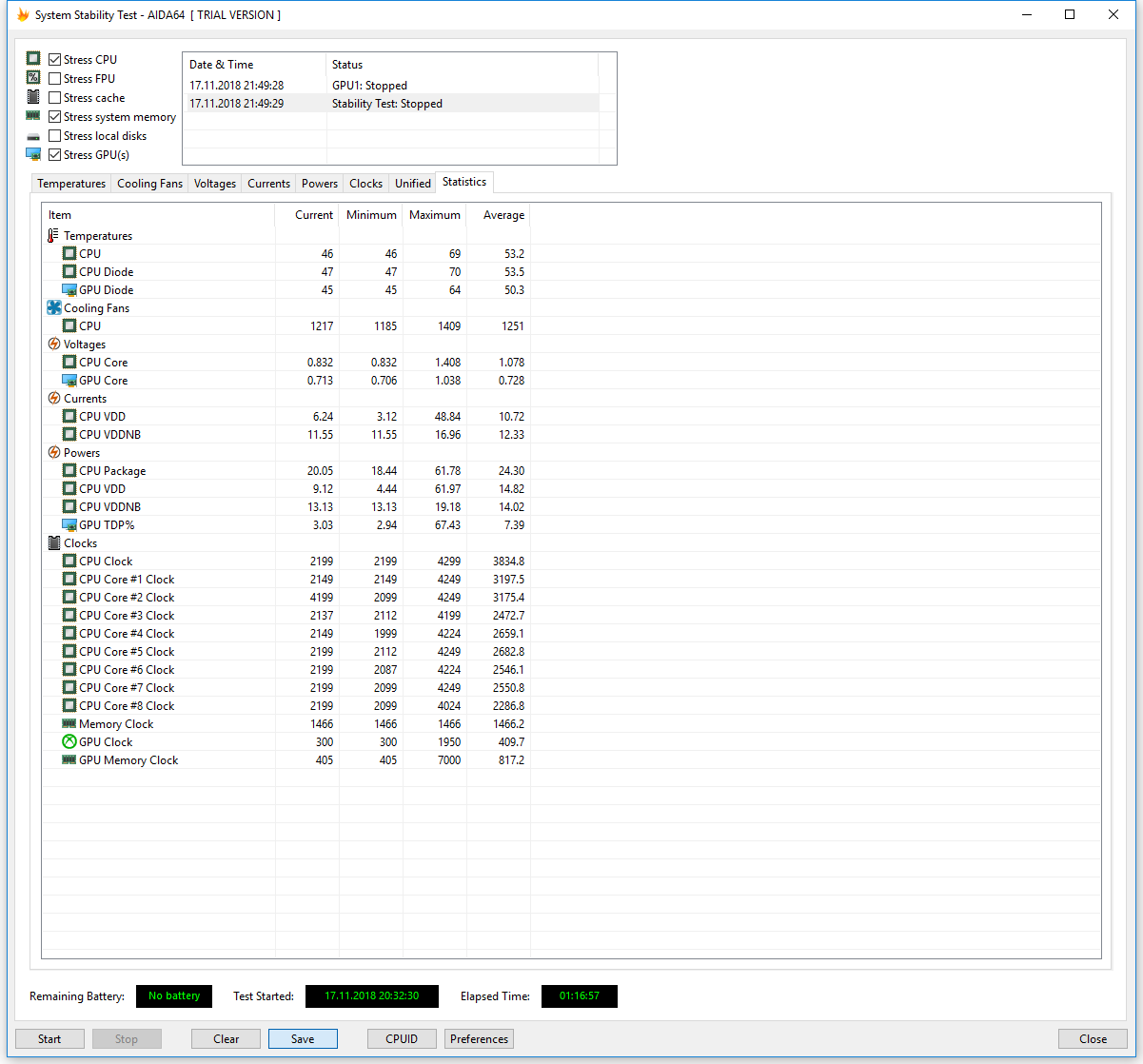Click the Clocks group chip icon
This screenshot has height=1064, width=1143.
pos(53,542)
